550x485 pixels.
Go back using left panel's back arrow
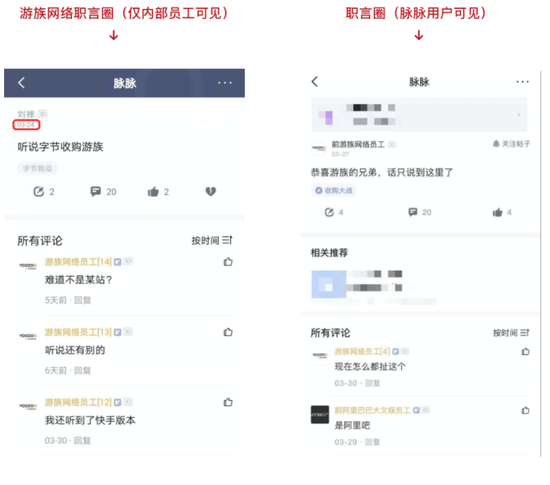(21, 83)
